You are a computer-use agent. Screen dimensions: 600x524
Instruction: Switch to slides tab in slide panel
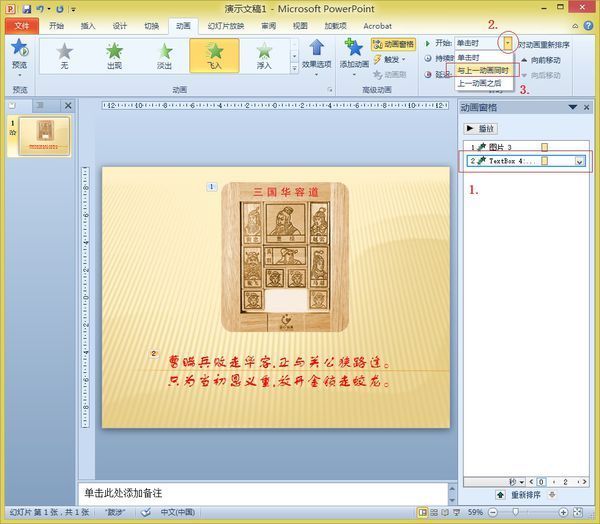click(x=13, y=105)
